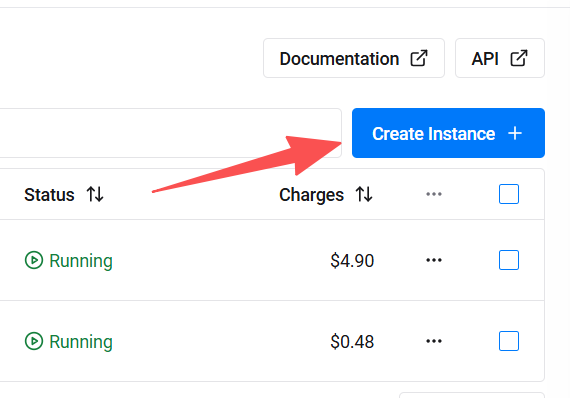570x398 pixels.
Task: Click the Running status of $0.48 row
Action: click(69, 341)
